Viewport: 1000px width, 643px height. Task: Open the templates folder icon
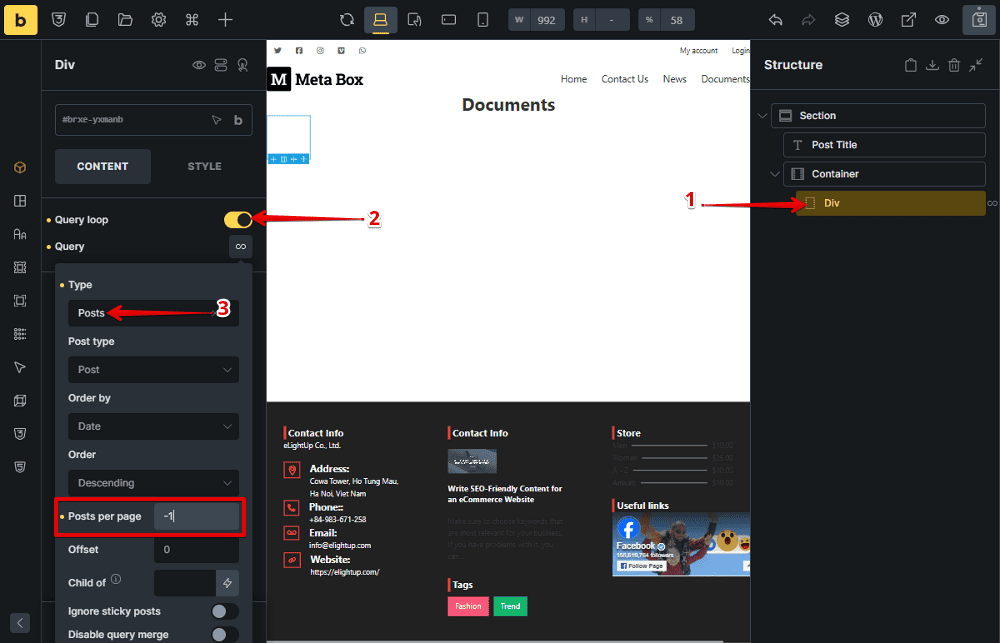(x=125, y=20)
